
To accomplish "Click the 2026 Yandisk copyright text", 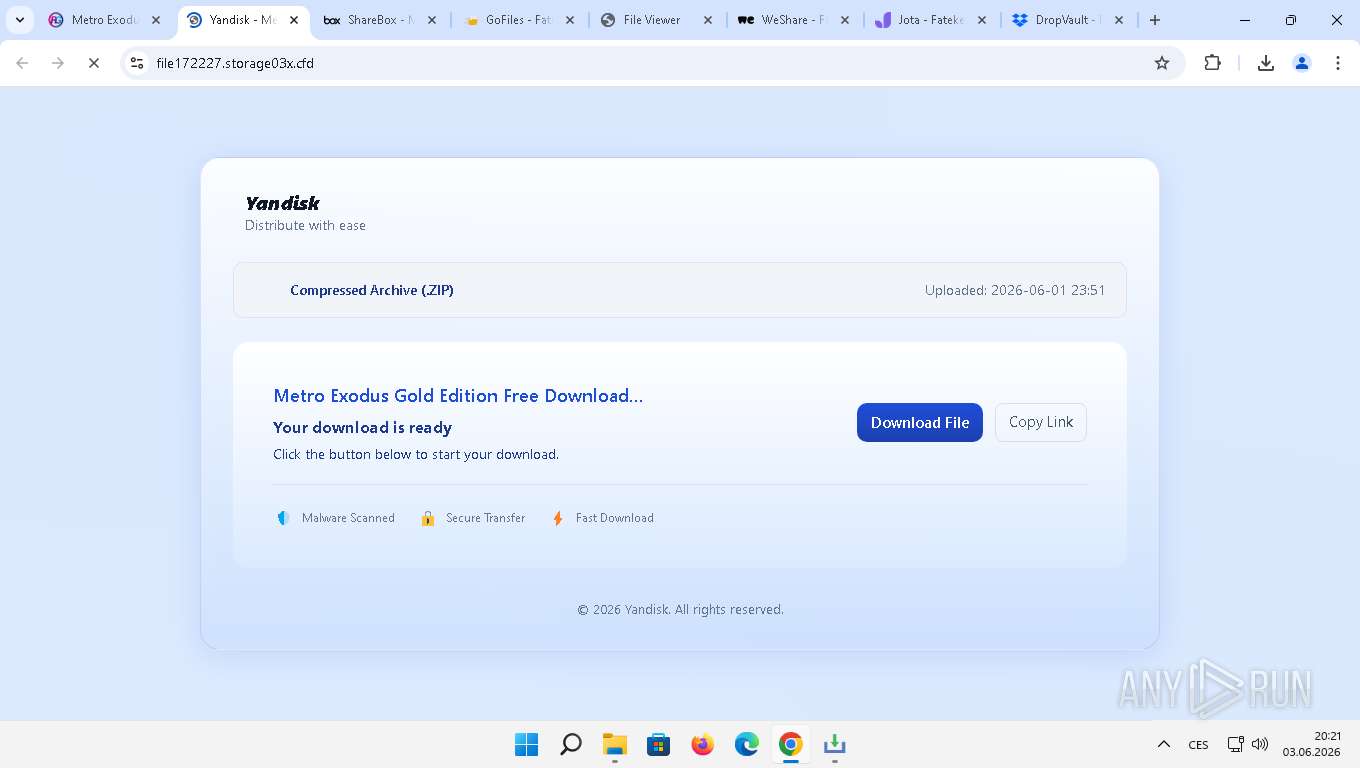I will [x=680, y=609].
